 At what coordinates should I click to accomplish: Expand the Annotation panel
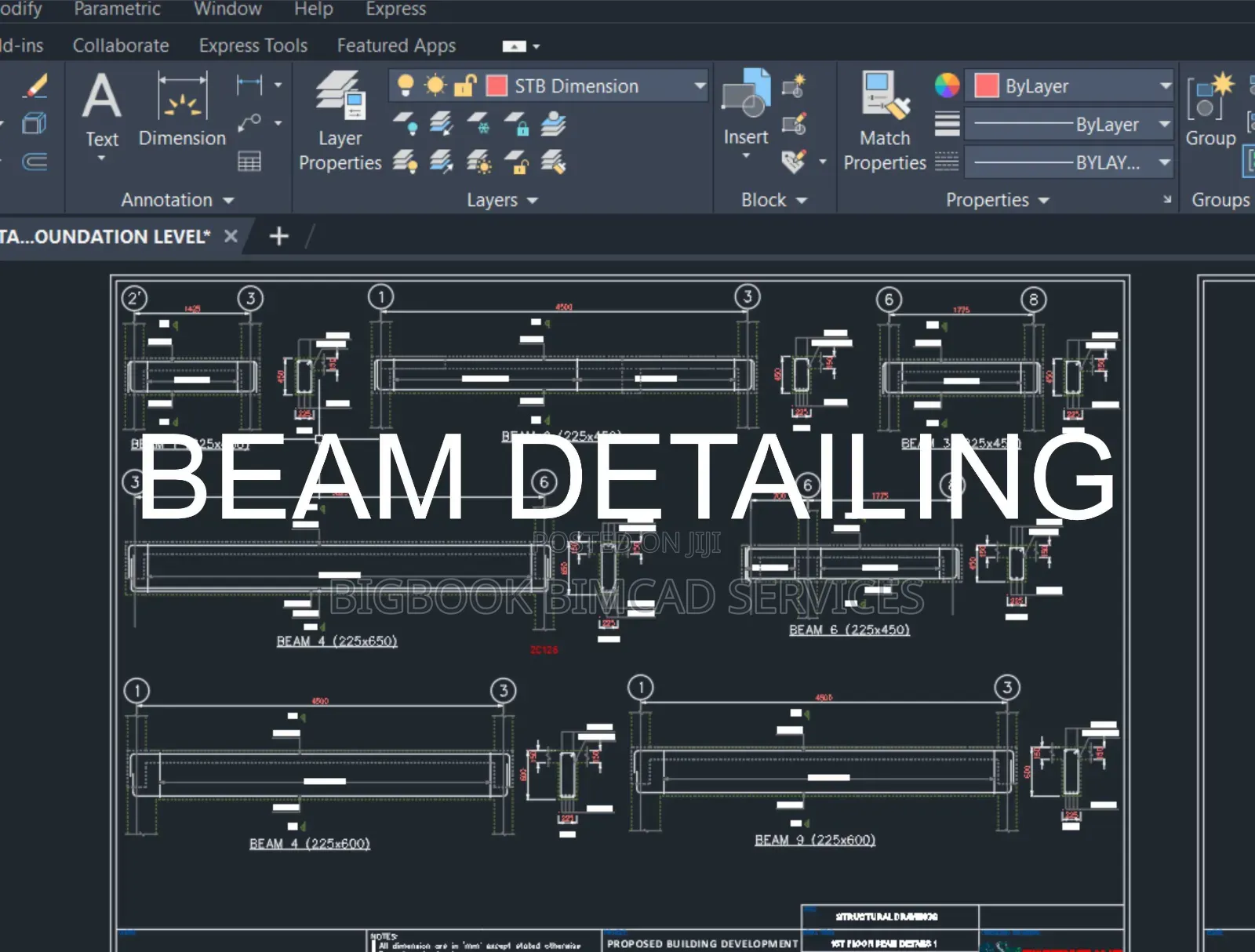click(x=177, y=200)
